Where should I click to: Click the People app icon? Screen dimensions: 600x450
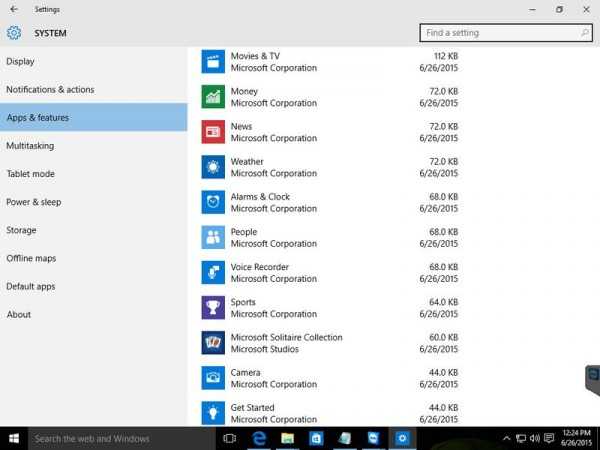coord(213,238)
